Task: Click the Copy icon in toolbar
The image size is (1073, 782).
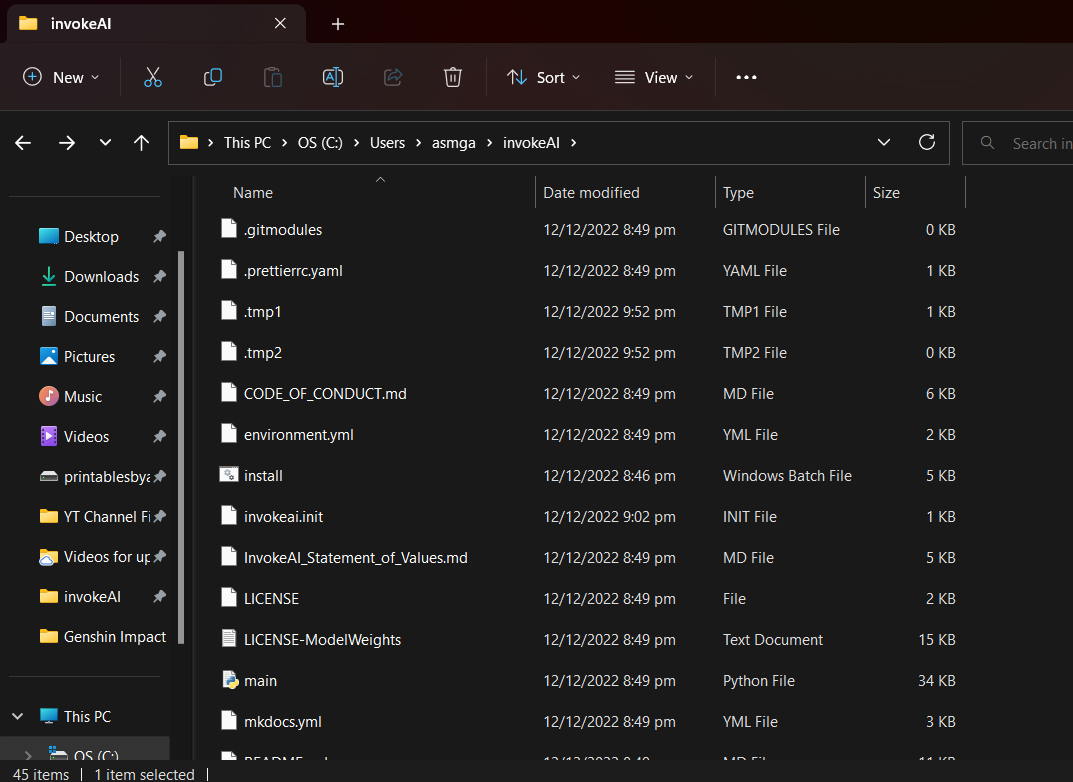Action: tap(213, 77)
